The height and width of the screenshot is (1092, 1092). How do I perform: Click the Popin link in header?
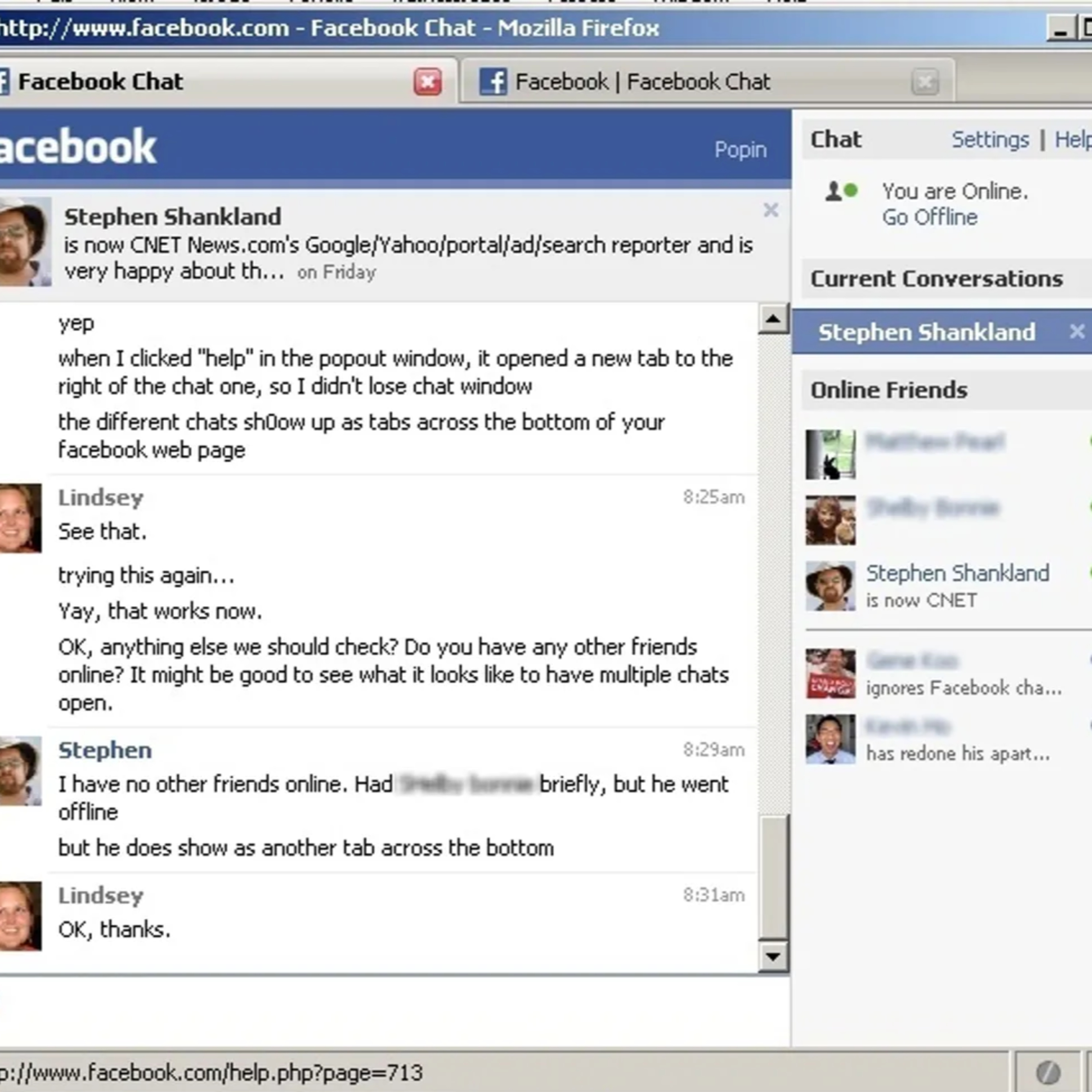(740, 150)
